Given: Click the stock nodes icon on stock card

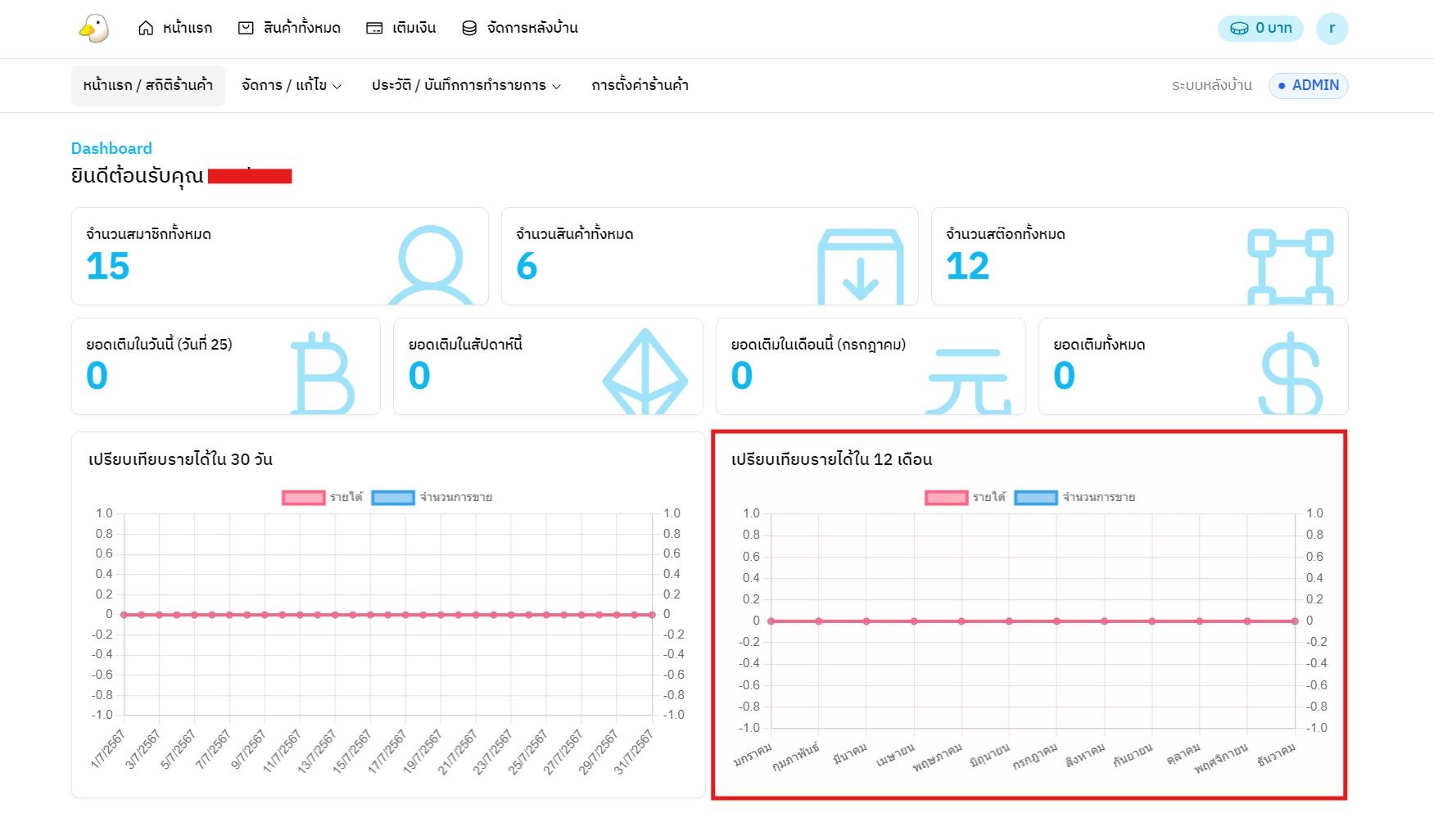Looking at the screenshot, I should pos(1291,266).
